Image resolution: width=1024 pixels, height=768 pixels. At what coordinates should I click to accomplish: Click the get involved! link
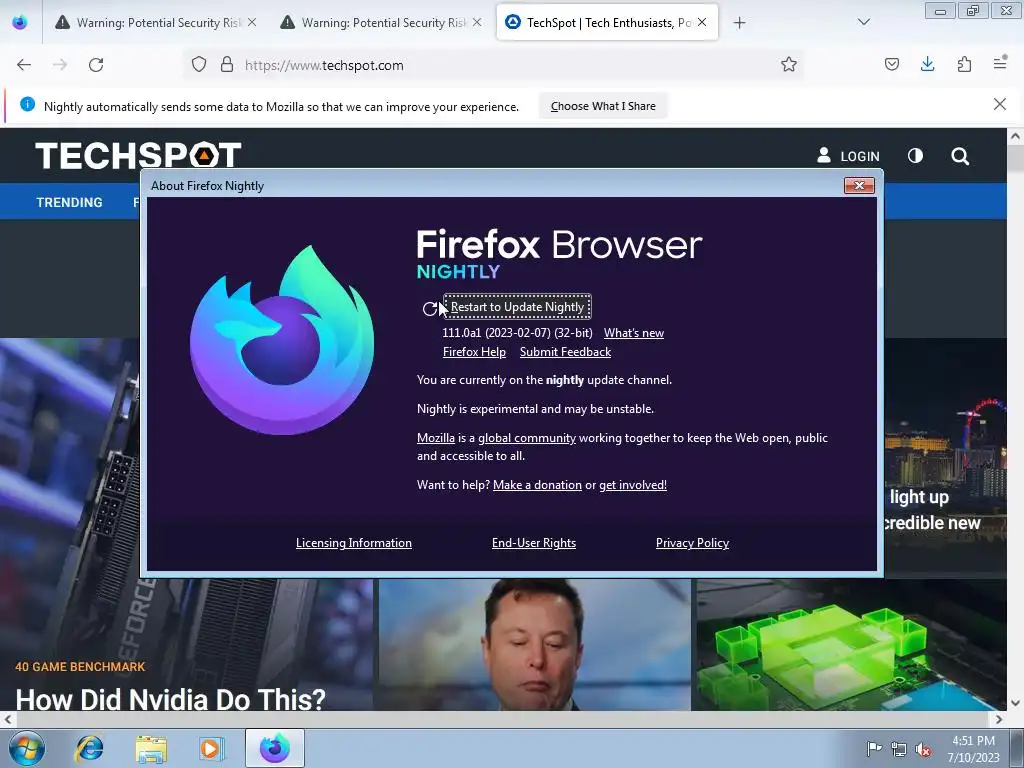point(633,485)
